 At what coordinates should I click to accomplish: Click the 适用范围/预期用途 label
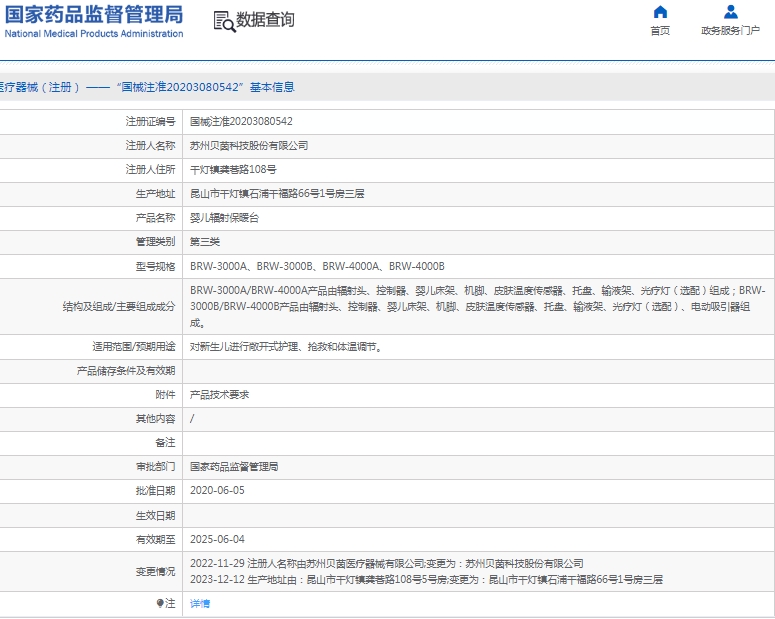tap(134, 347)
